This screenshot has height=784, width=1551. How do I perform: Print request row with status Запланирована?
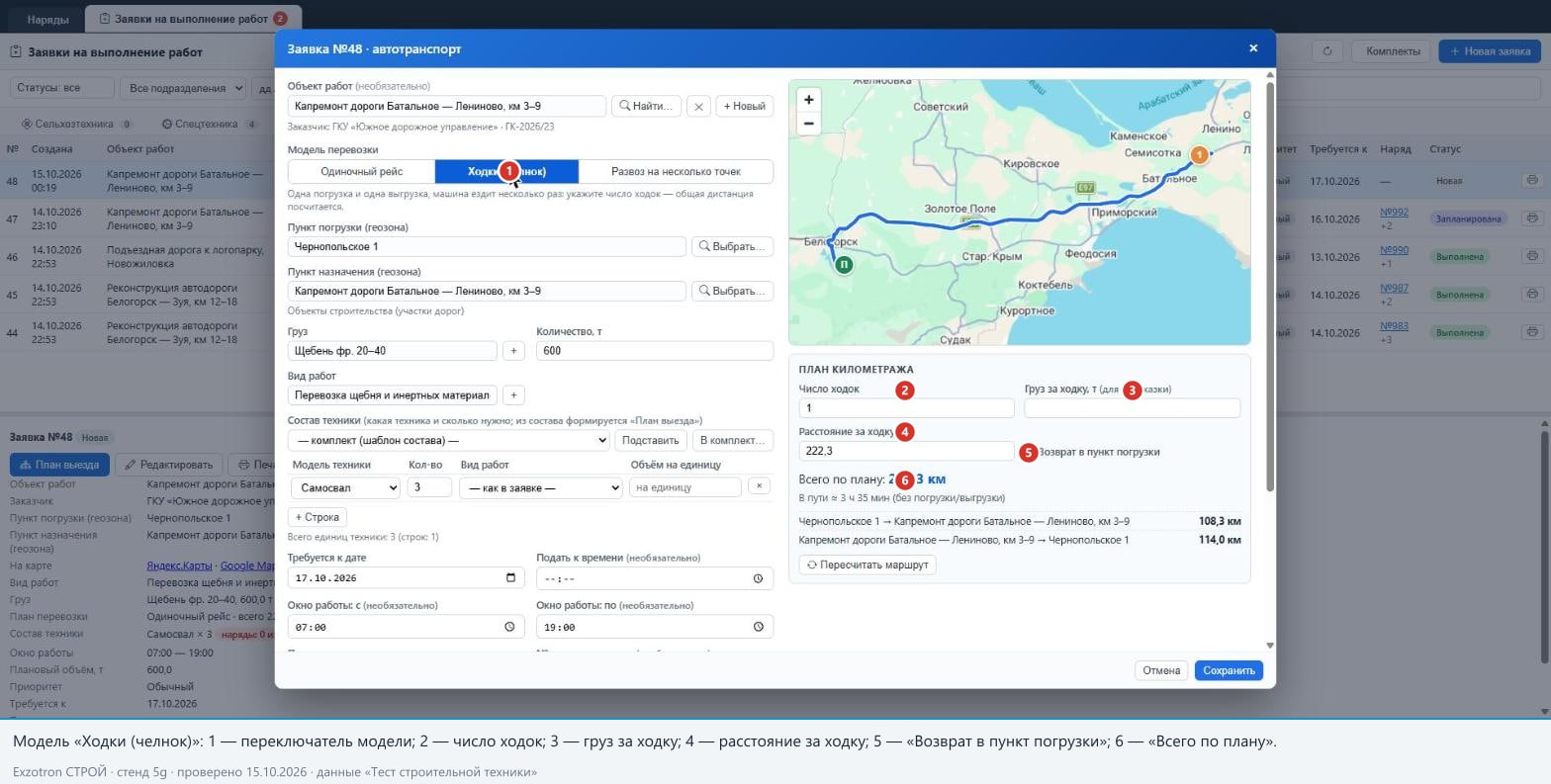1532,218
